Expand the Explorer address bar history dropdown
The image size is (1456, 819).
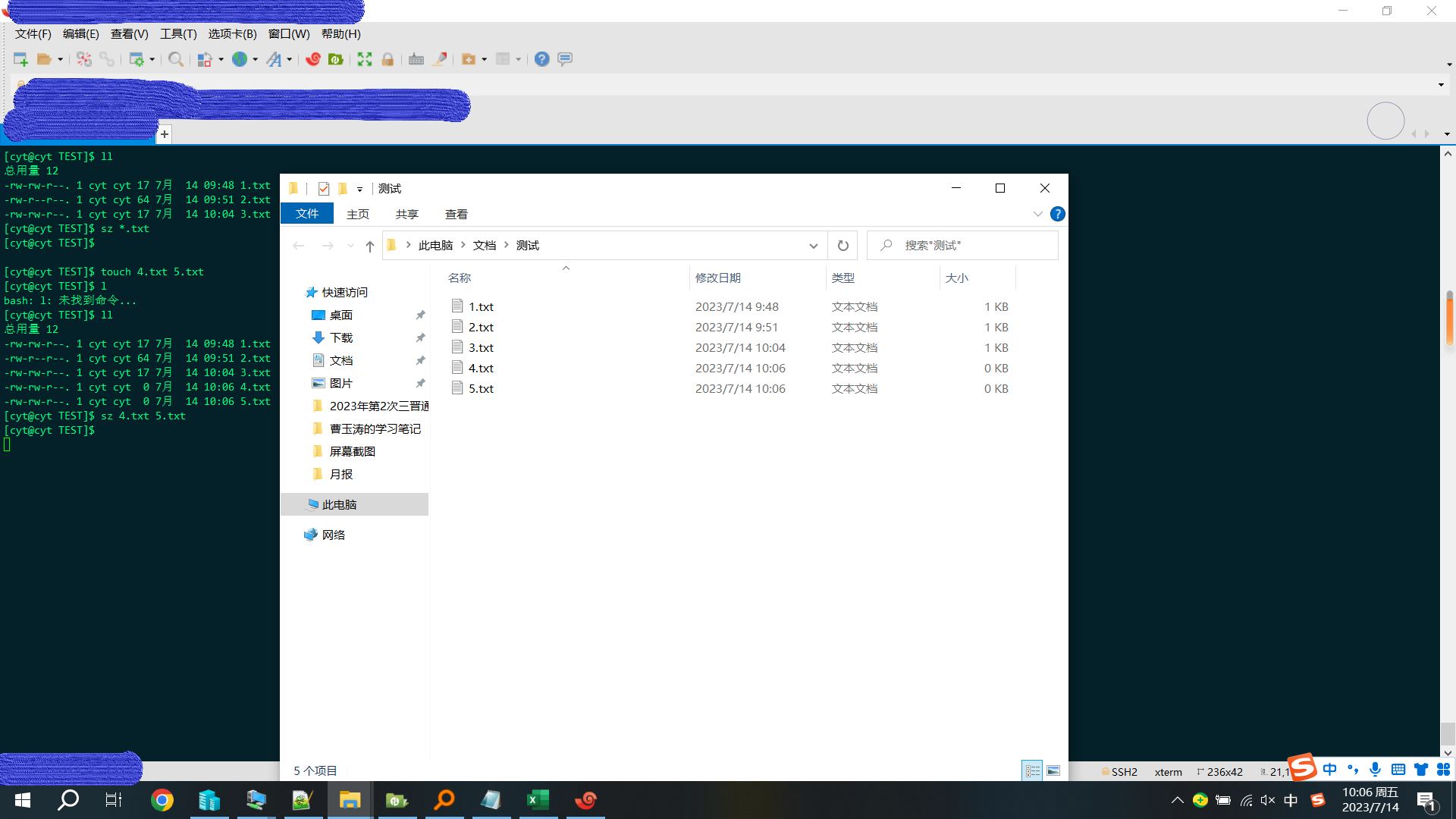tap(813, 246)
